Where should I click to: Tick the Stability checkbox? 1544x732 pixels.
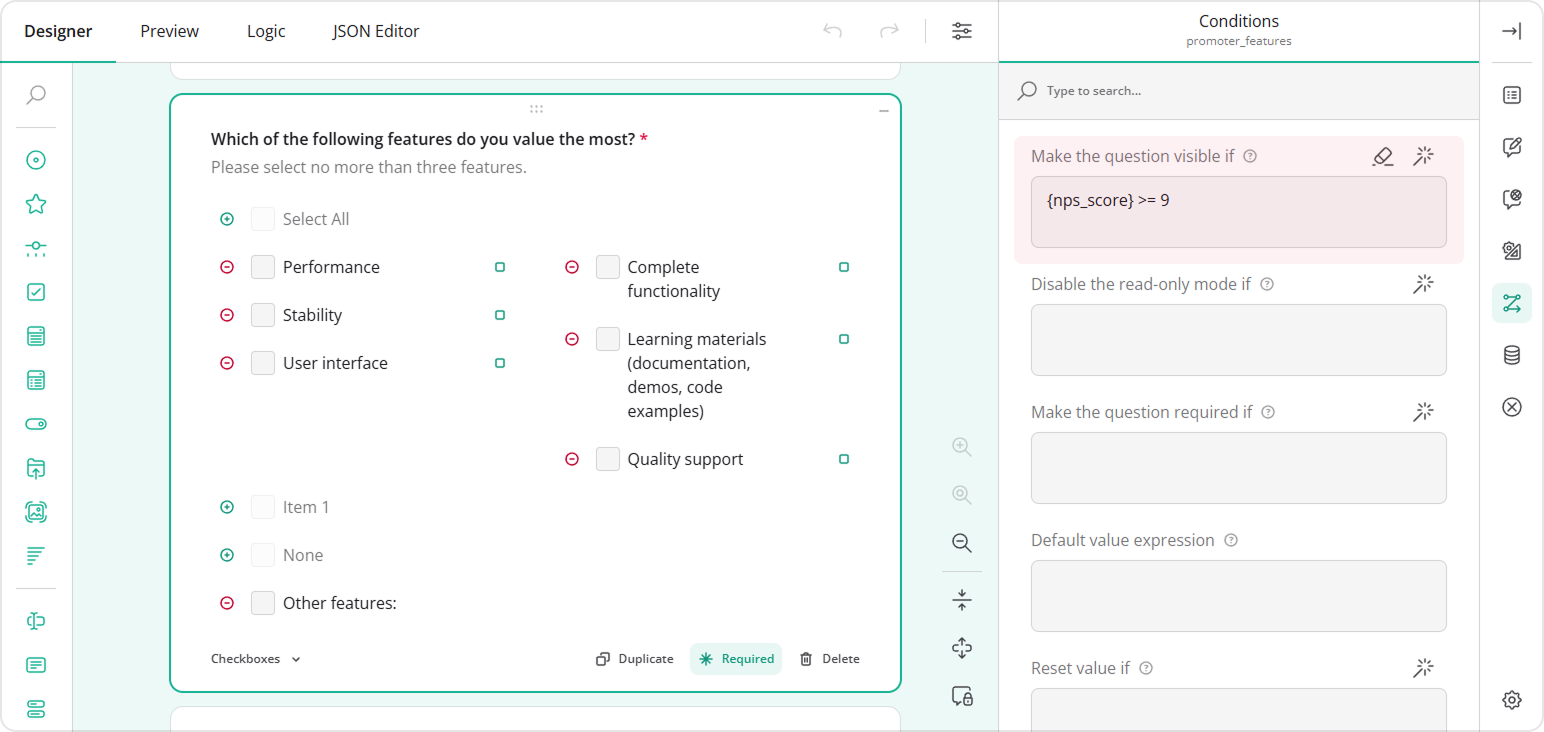263,315
